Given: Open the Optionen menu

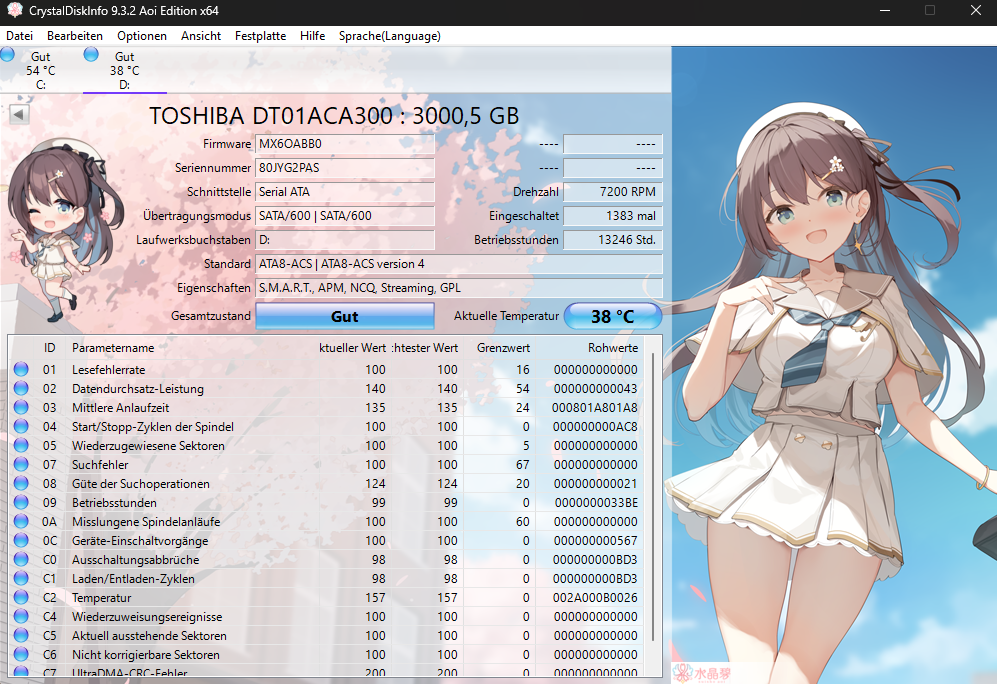Looking at the screenshot, I should coord(142,36).
